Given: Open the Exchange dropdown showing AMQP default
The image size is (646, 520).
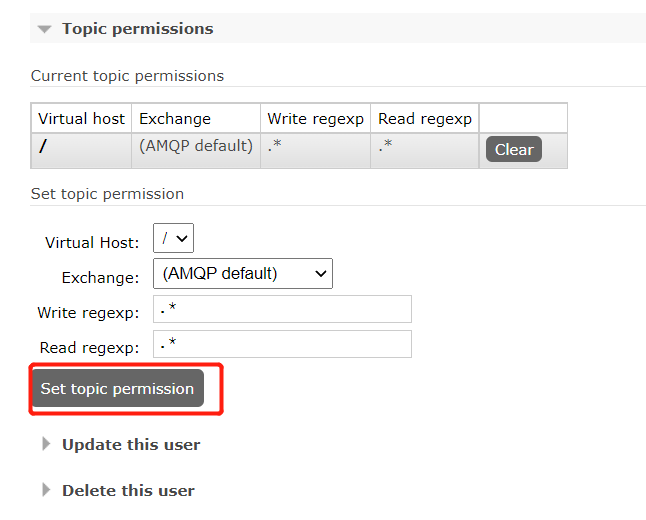Looking at the screenshot, I should click(243, 274).
